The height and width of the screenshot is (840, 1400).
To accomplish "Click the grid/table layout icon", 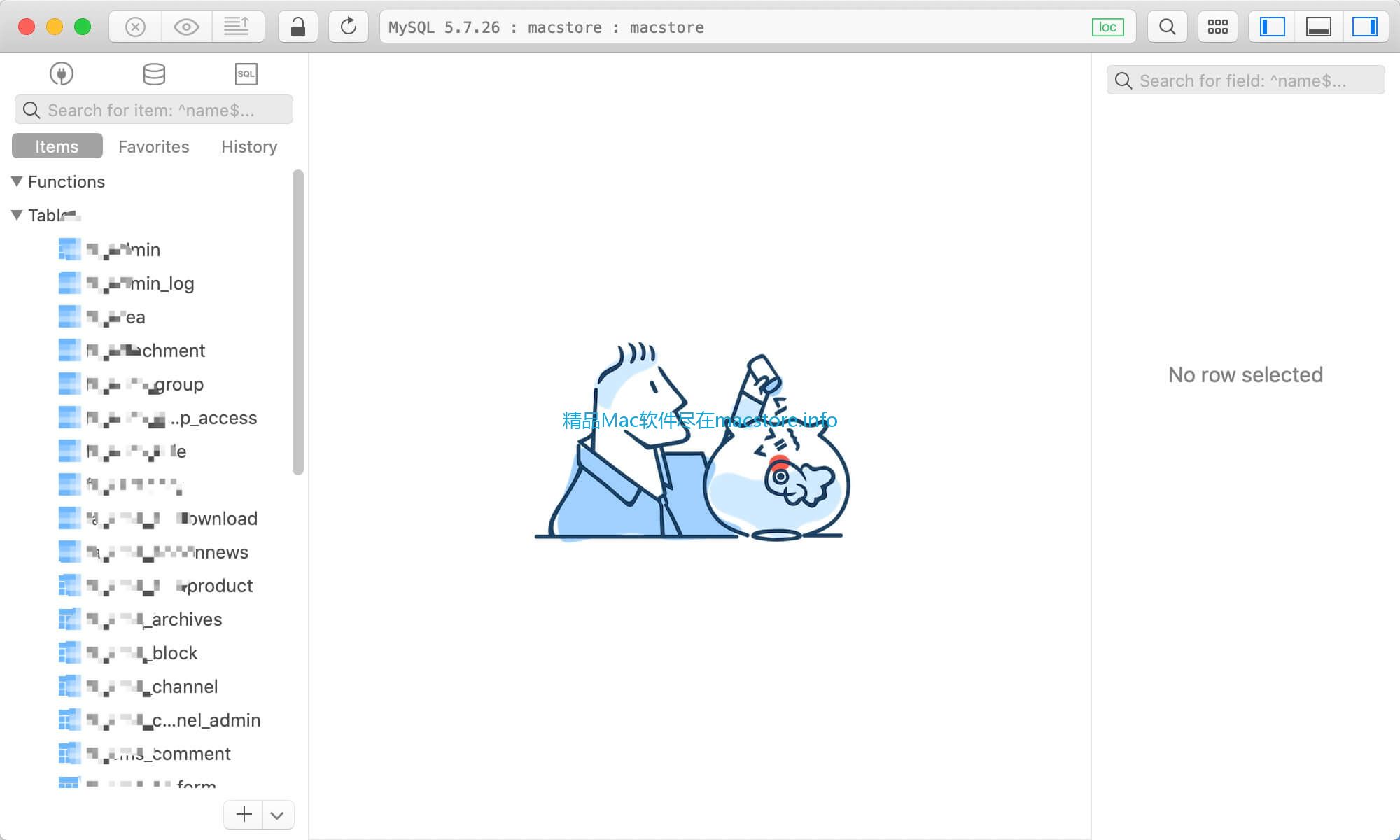I will point(1217,27).
